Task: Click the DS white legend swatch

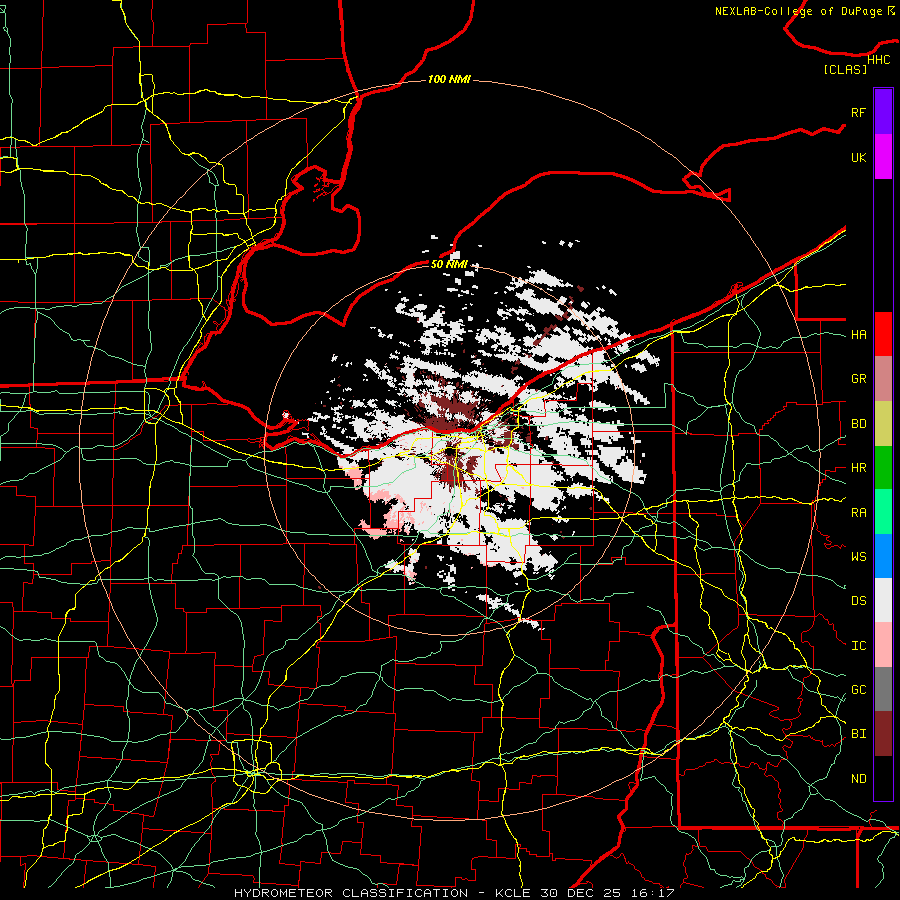Action: [x=883, y=600]
